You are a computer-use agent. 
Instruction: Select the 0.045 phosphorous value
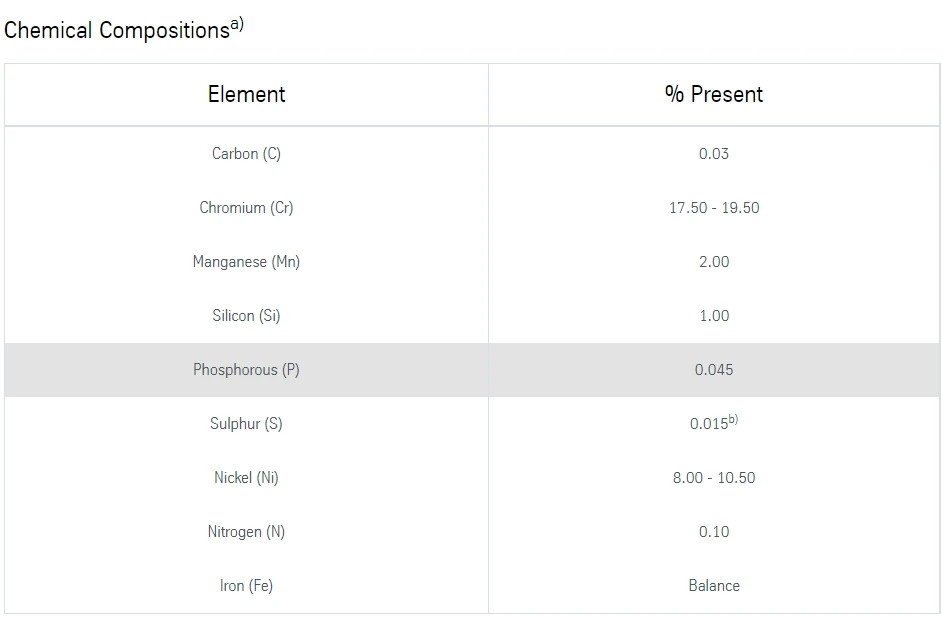[714, 370]
